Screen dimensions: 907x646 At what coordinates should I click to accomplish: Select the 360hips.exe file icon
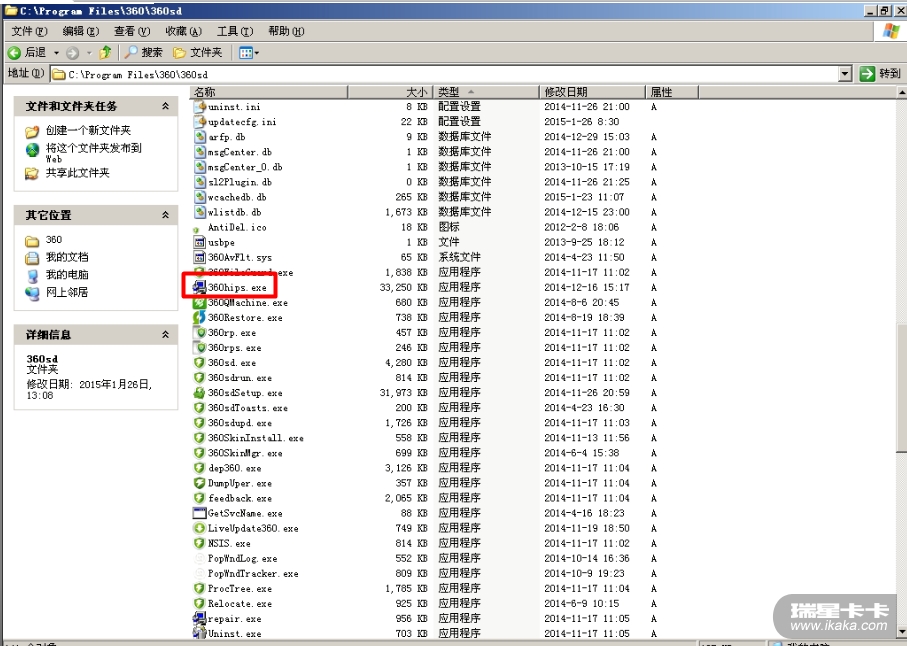(200, 287)
